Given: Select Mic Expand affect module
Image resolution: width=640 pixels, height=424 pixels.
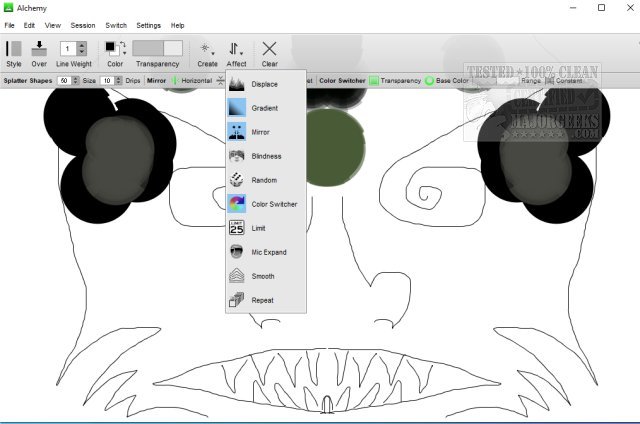Looking at the screenshot, I should coord(266,252).
